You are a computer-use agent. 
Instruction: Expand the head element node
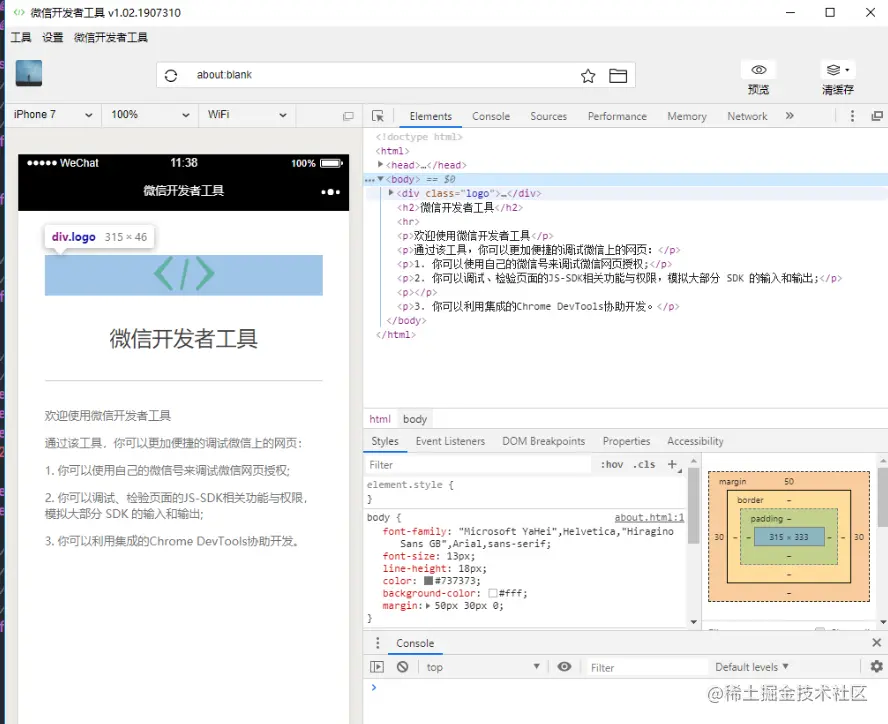(381, 164)
